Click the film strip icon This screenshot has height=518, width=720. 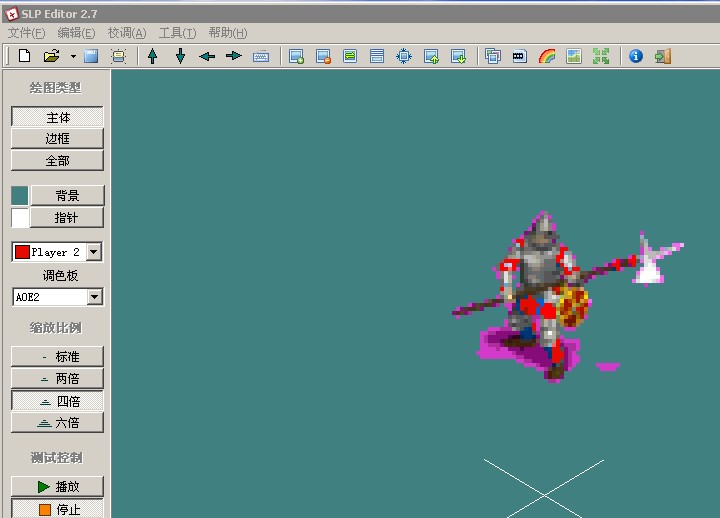pos(519,56)
